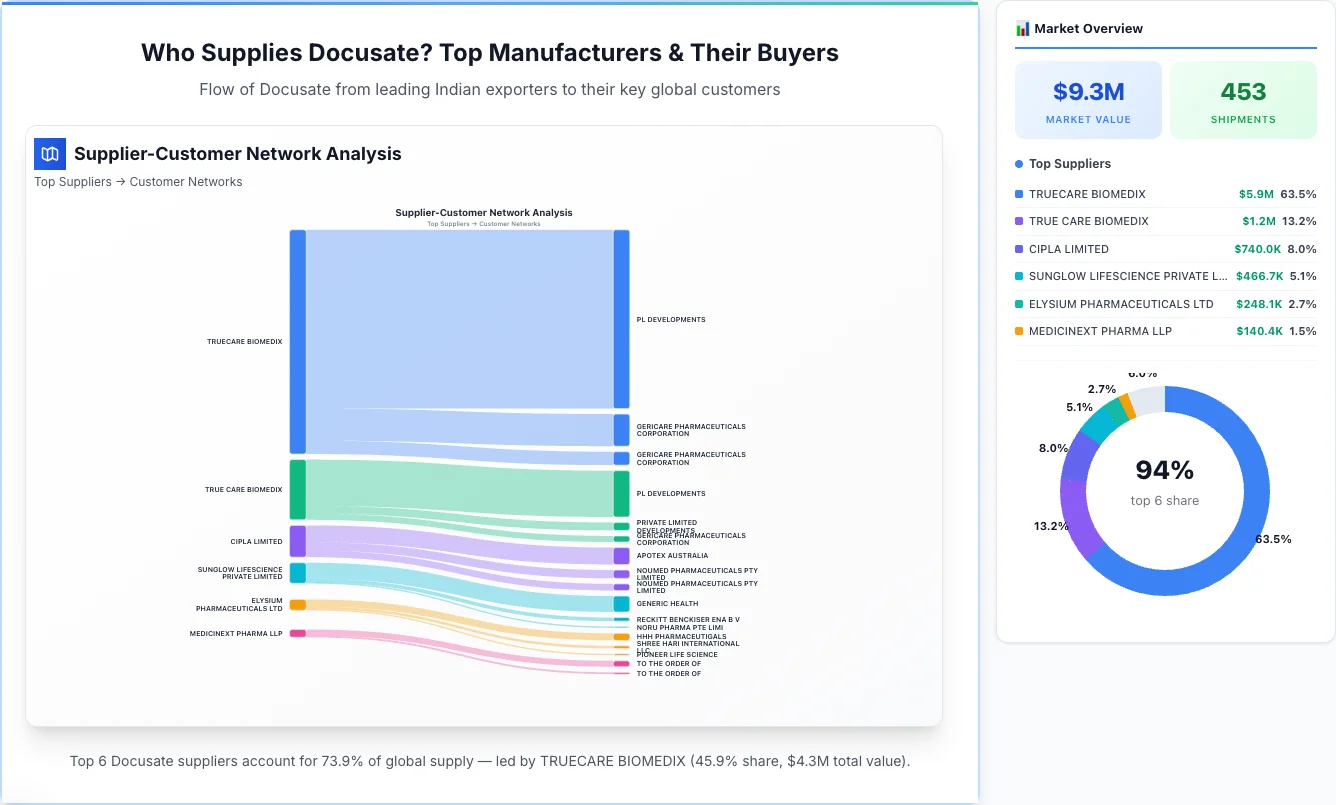Click the CIPLA LIMITED legend square
The height and width of the screenshot is (805, 1336).
click(x=1019, y=249)
